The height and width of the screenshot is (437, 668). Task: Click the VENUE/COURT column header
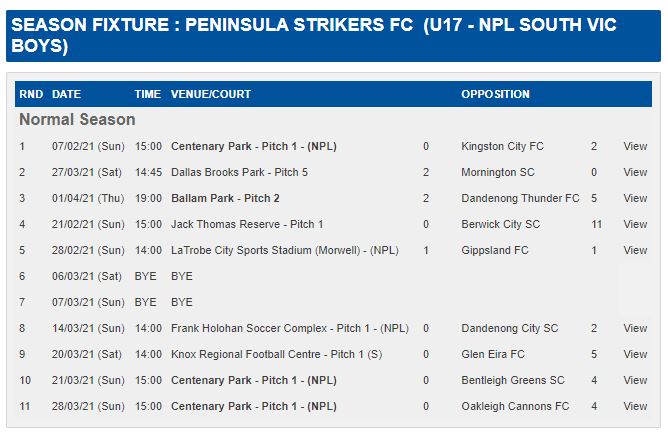coord(211,94)
